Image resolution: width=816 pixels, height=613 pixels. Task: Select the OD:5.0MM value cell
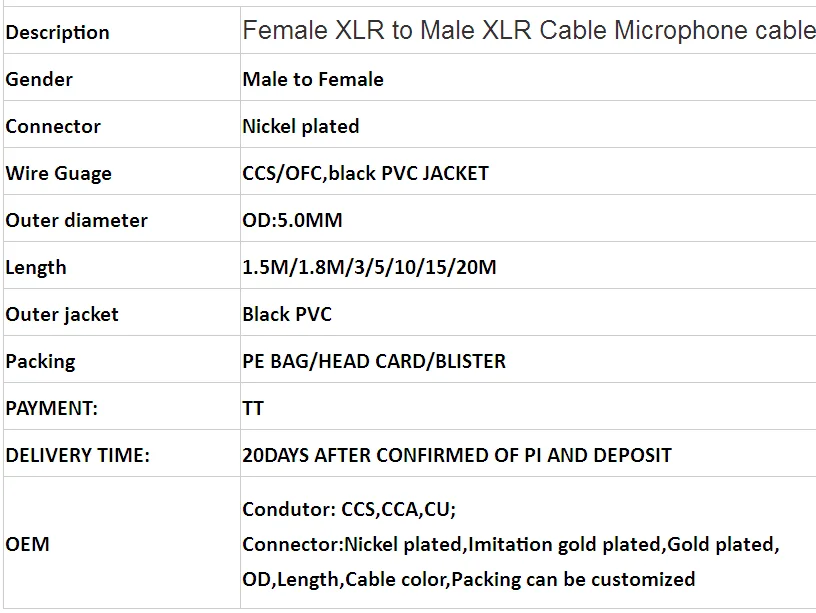pyautogui.click(x=292, y=220)
